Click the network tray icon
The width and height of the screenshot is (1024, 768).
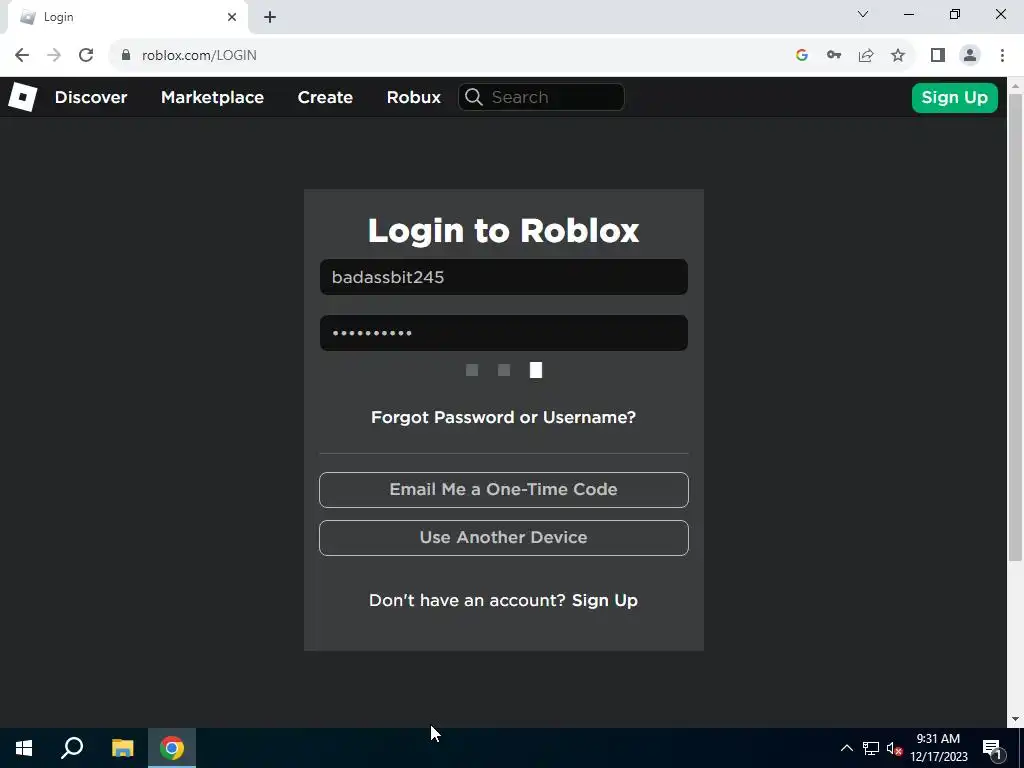coord(871,748)
